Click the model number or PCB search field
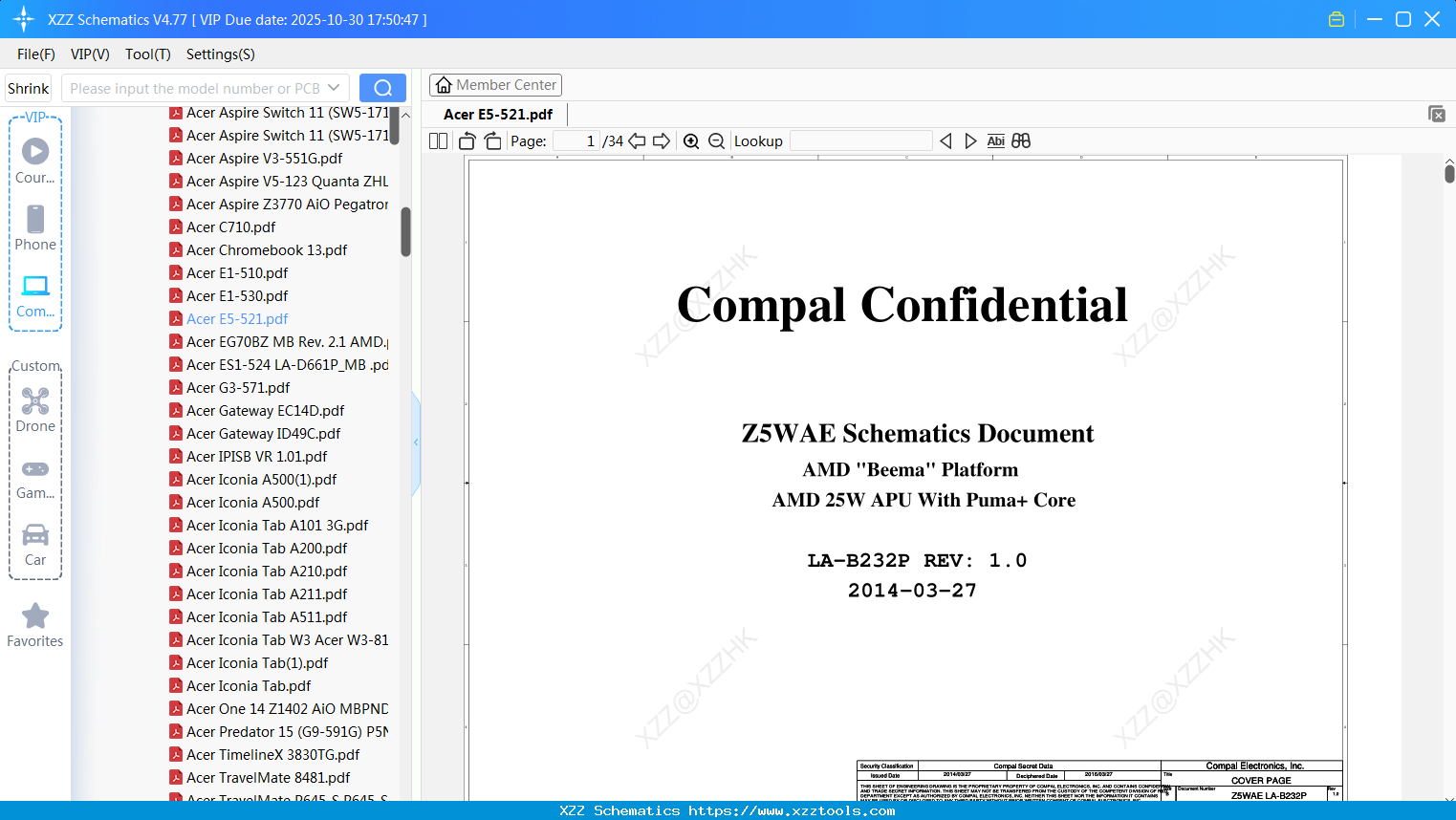 pyautogui.click(x=195, y=88)
